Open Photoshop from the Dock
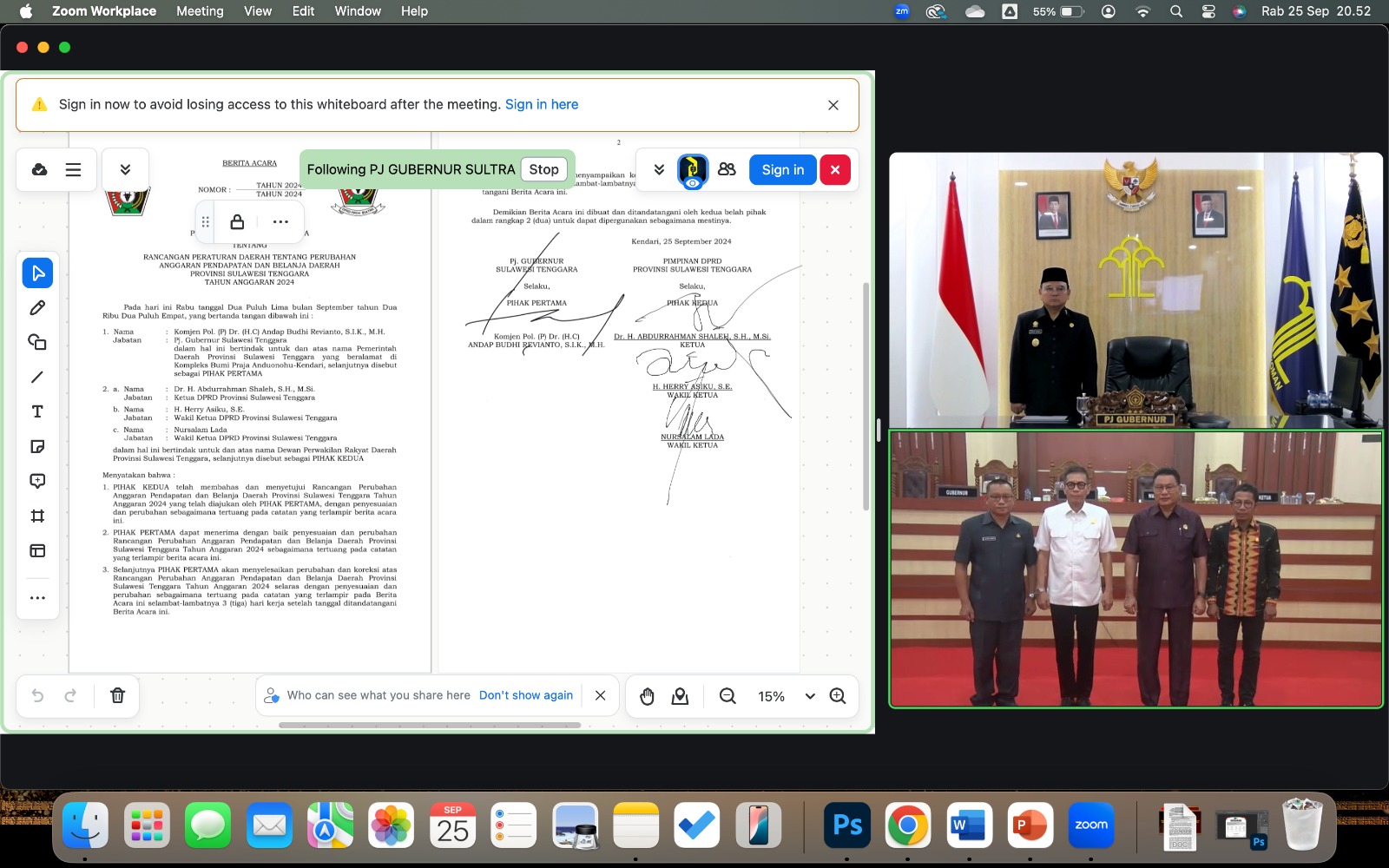This screenshot has width=1389, height=868. [x=847, y=825]
